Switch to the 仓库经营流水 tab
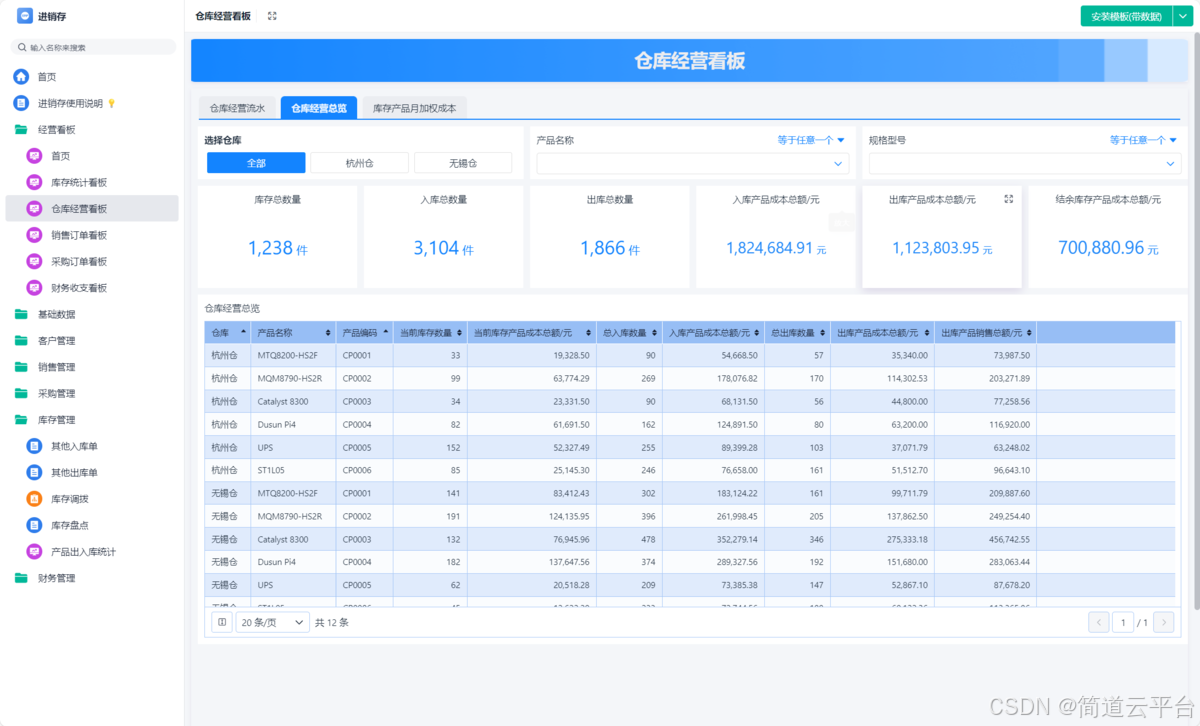This screenshot has height=726, width=1200. (x=237, y=108)
